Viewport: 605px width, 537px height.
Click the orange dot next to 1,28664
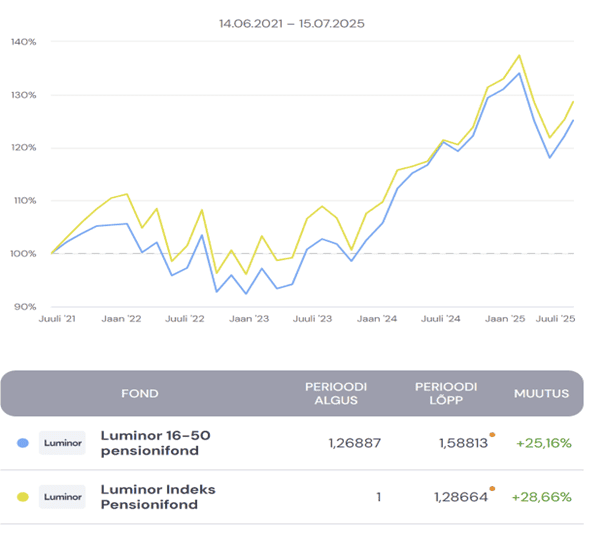tap(492, 489)
